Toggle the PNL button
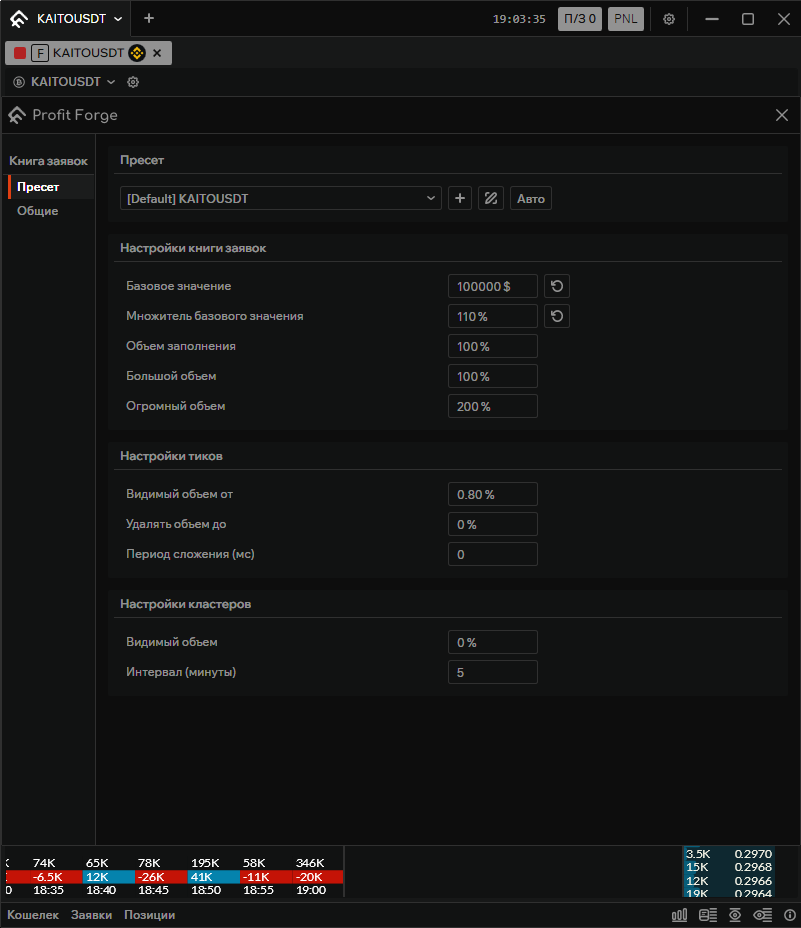The image size is (801, 928). 626,19
